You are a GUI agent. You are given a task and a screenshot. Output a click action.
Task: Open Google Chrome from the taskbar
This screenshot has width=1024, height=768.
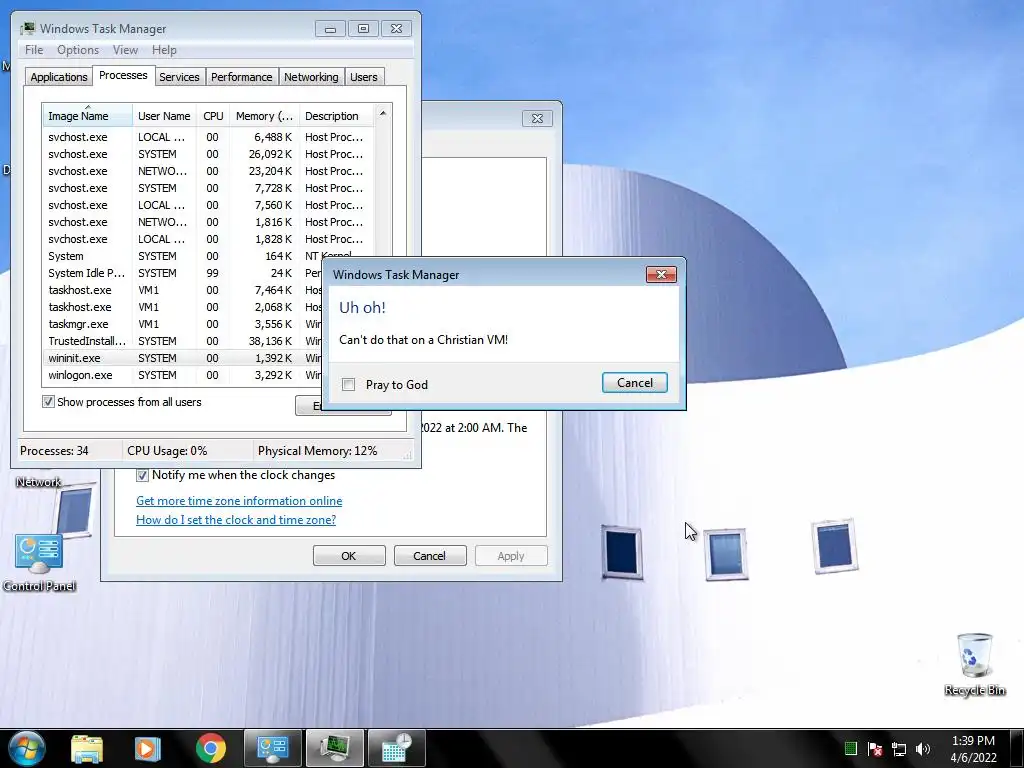210,748
